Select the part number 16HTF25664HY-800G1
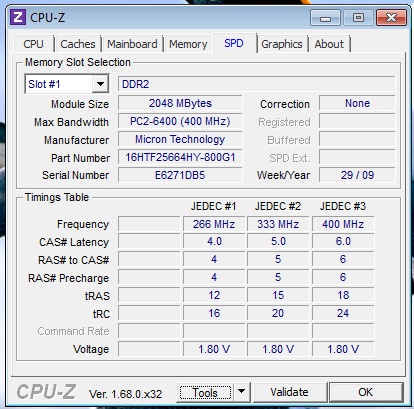This screenshot has width=414, height=409. click(180, 157)
